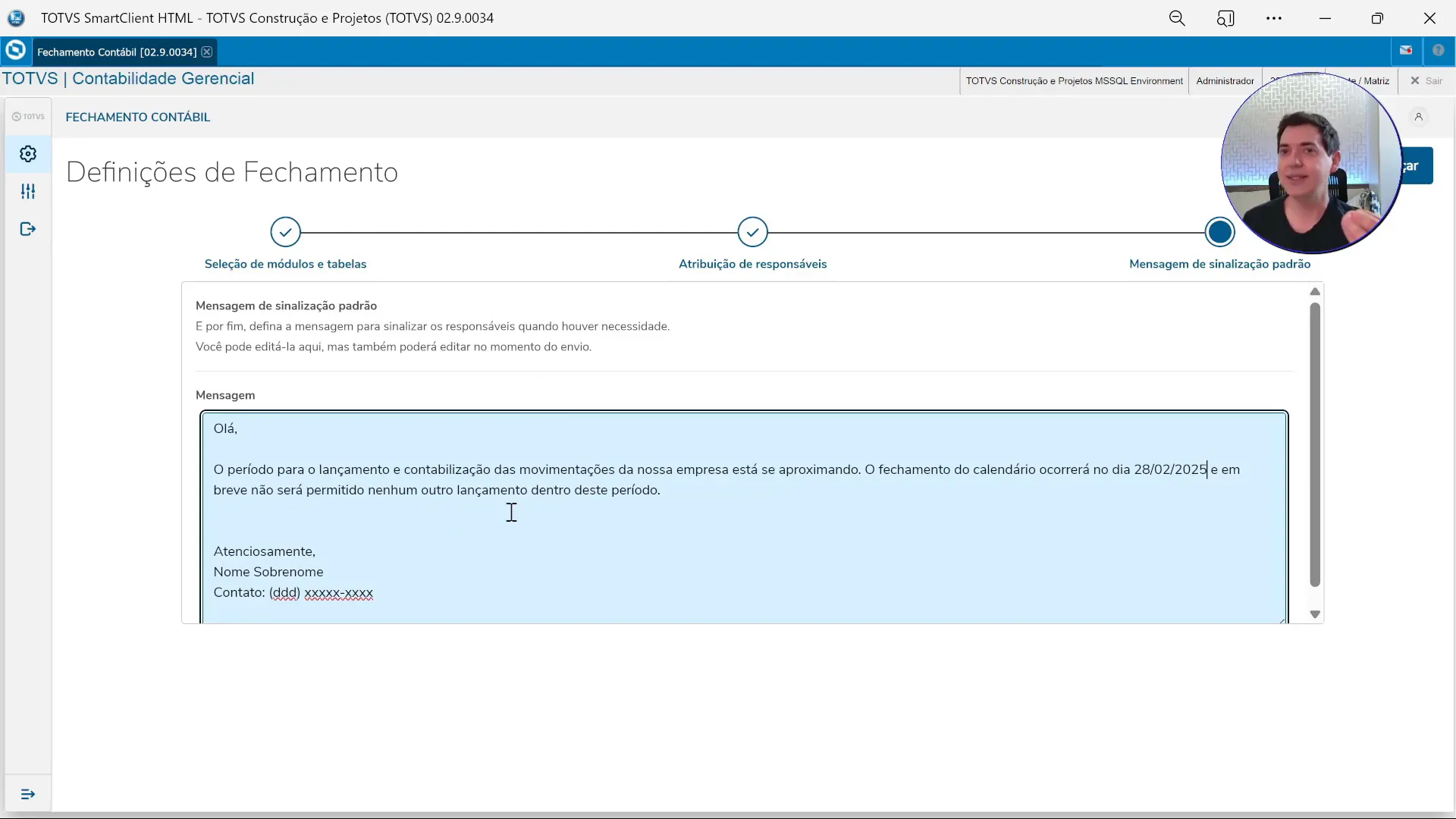This screenshot has height=819, width=1456.
Task: Click the Administrador label in the environment bar
Action: click(x=1225, y=81)
